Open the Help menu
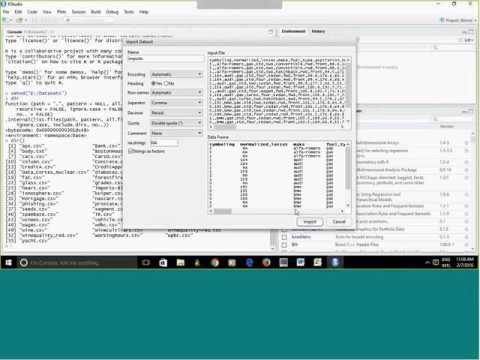This screenshot has height=360, width=480. coord(144,12)
